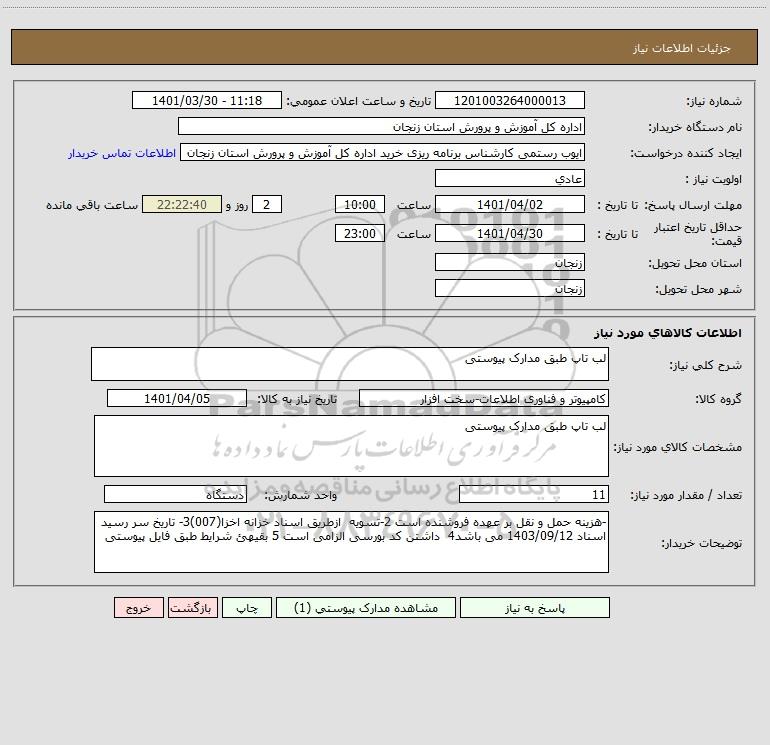The image size is (770, 745).
Task: Click the price validity date 1401/04/30
Action: (x=510, y=233)
